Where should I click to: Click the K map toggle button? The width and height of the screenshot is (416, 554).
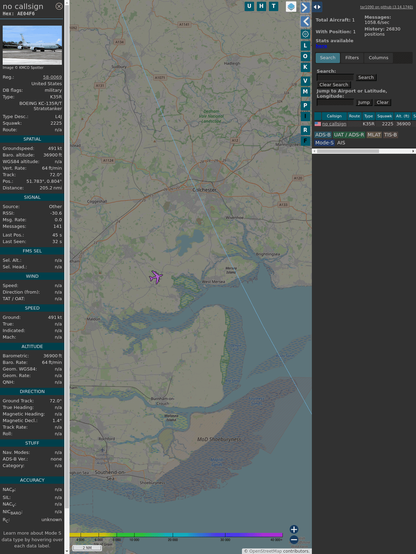(x=305, y=67)
